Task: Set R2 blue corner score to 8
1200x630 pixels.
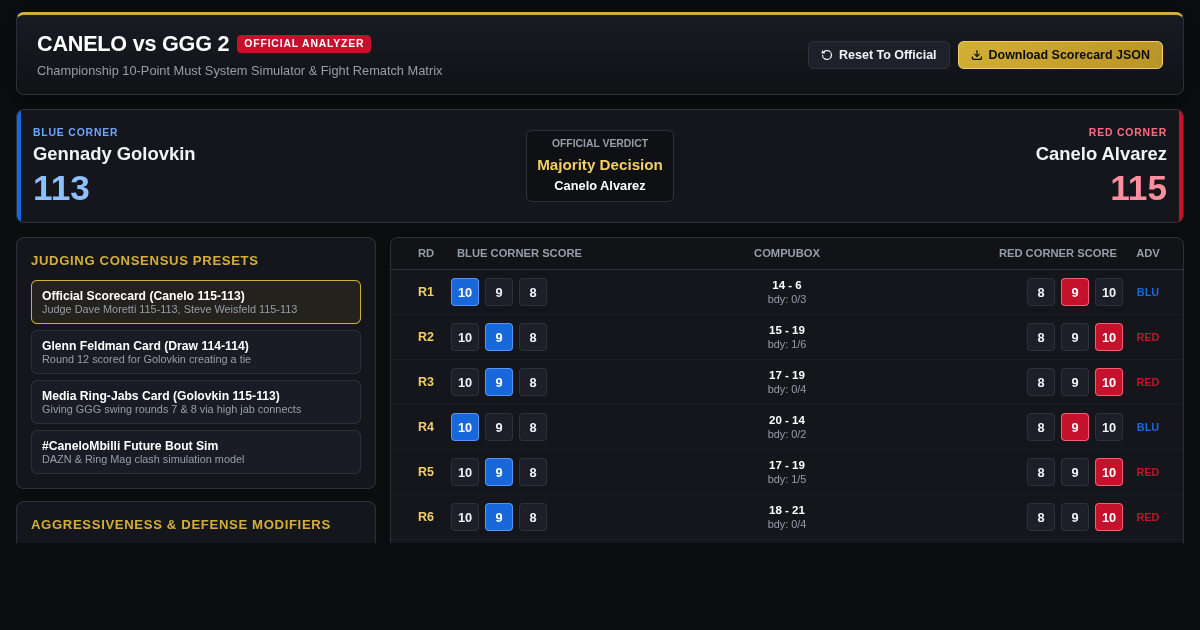Action: (x=533, y=337)
